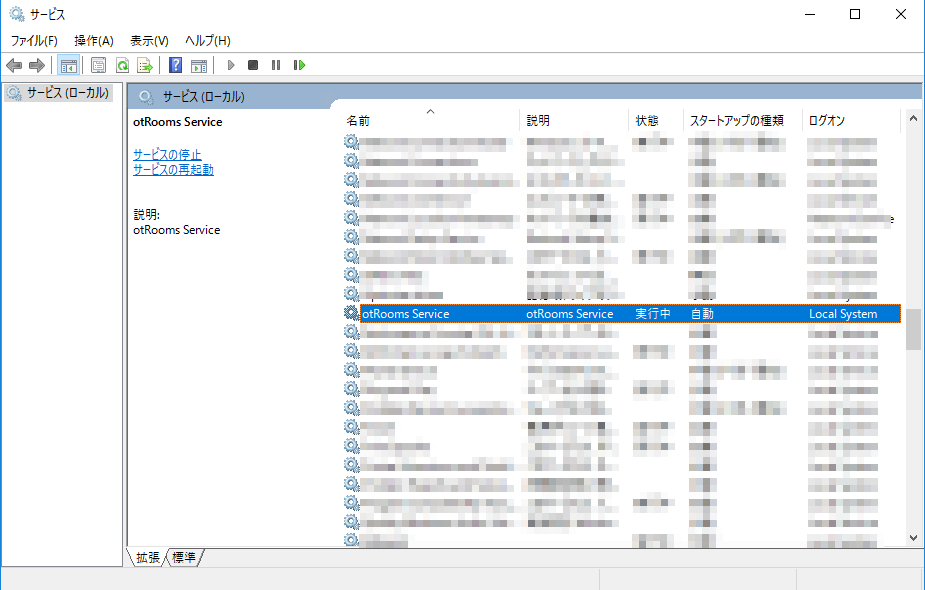Click the Forward arrow toolbar icon
Image resolution: width=925 pixels, height=590 pixels.
click(x=37, y=65)
